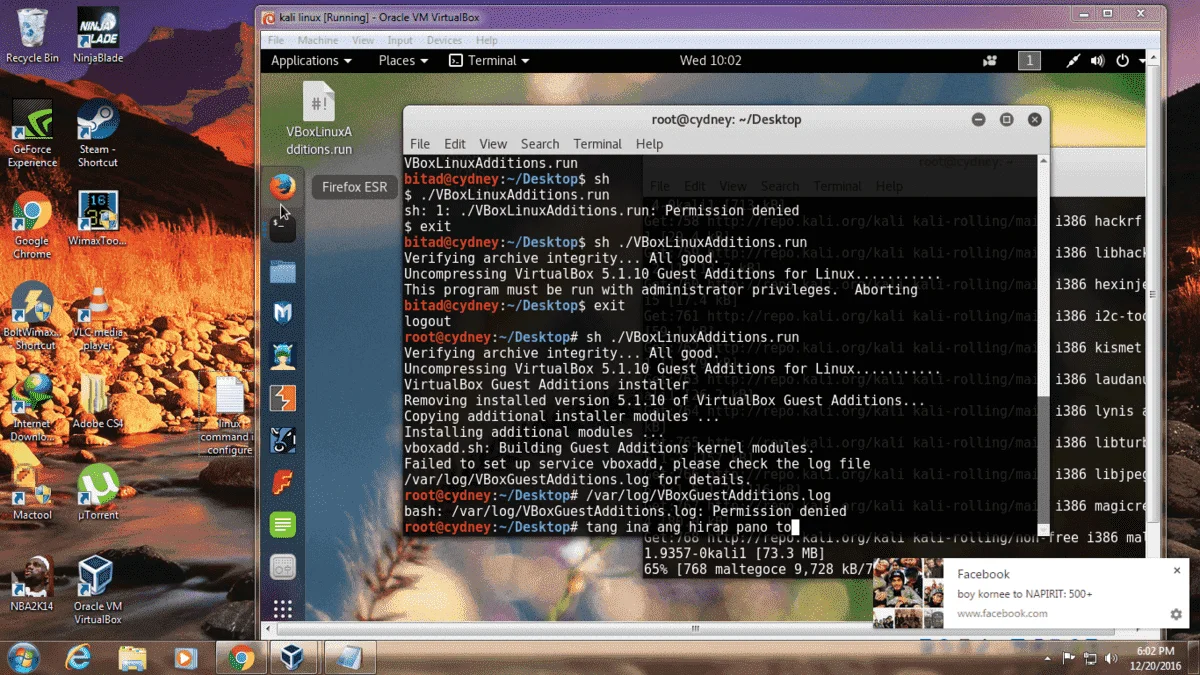Click the screen recorder camera icon in Kali top bar
The height and width of the screenshot is (675, 1200).
(990, 61)
